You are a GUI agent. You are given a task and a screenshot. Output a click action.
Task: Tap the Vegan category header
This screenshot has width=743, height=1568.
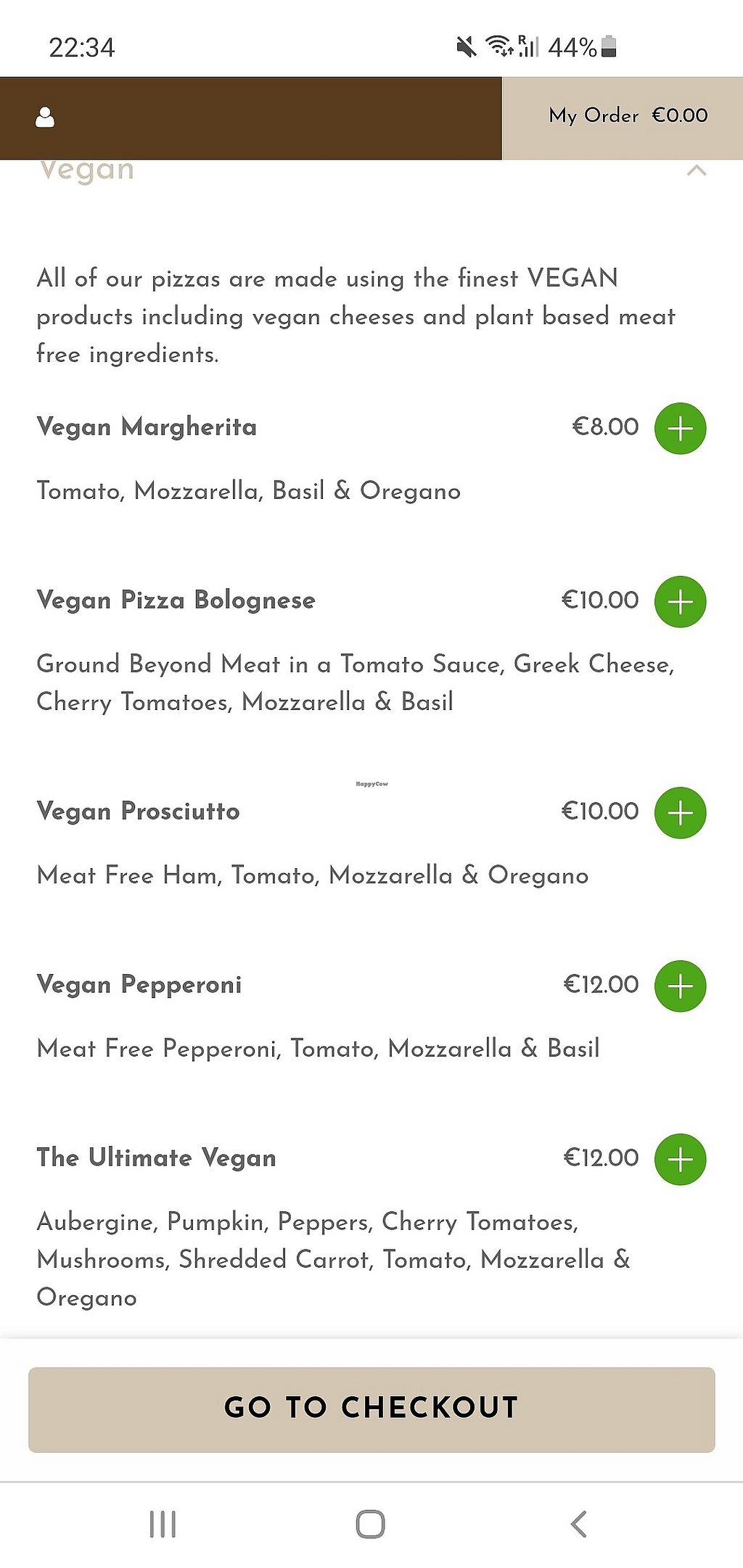coord(86,171)
